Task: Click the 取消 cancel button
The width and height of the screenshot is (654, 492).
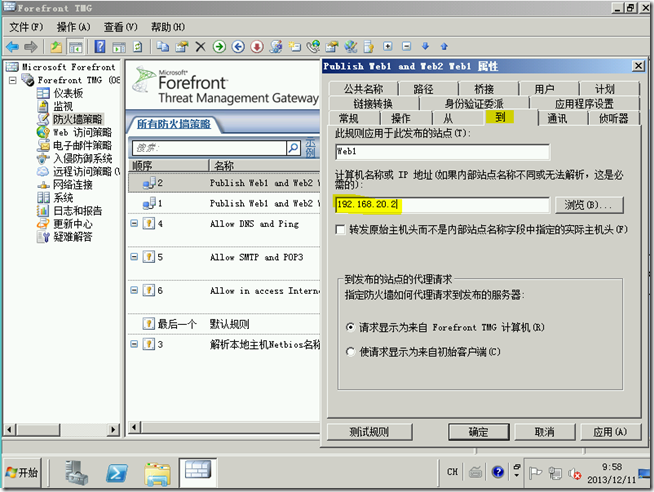Action: tap(545, 432)
